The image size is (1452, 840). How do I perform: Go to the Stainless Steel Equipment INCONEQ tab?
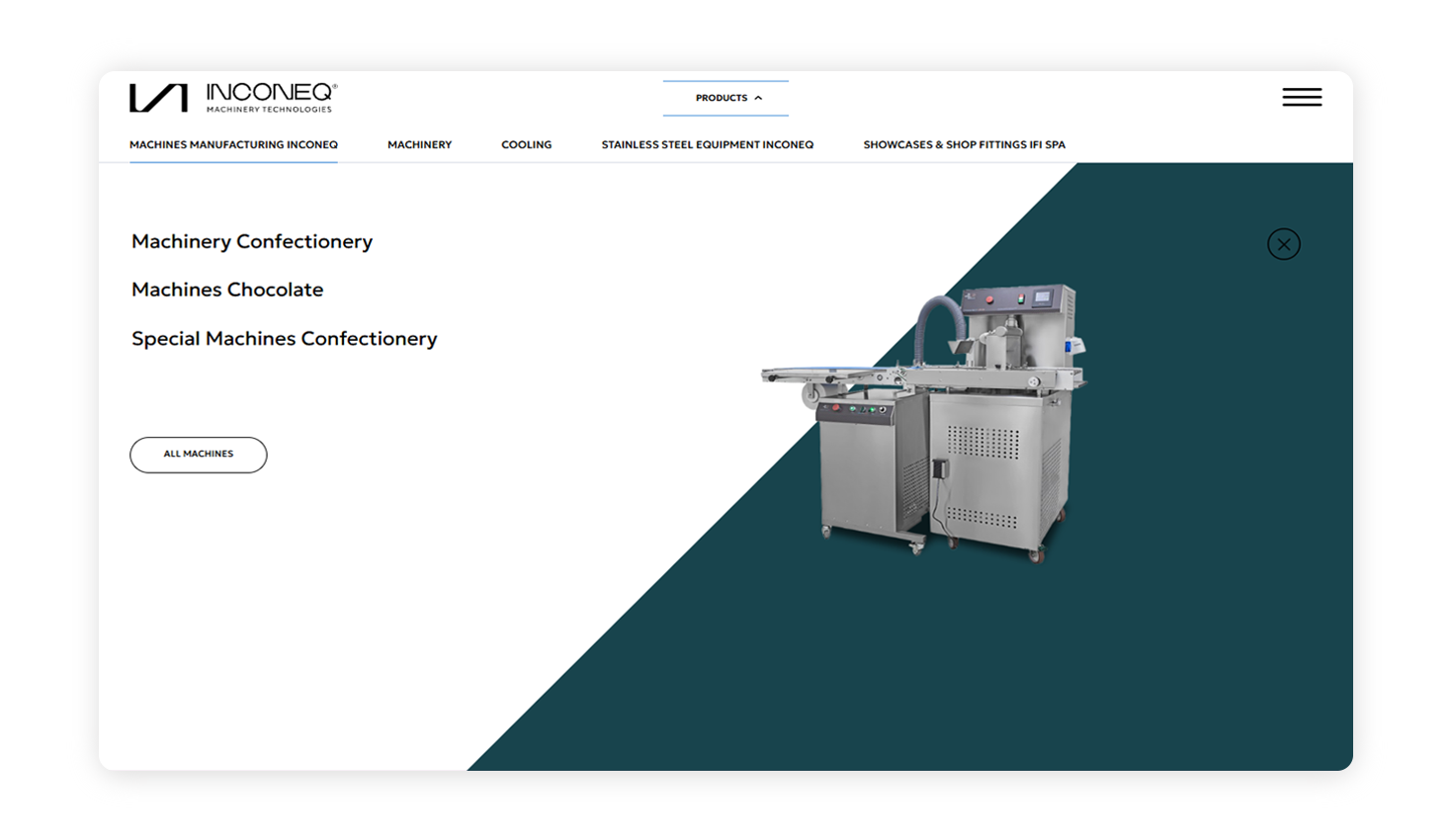(707, 144)
